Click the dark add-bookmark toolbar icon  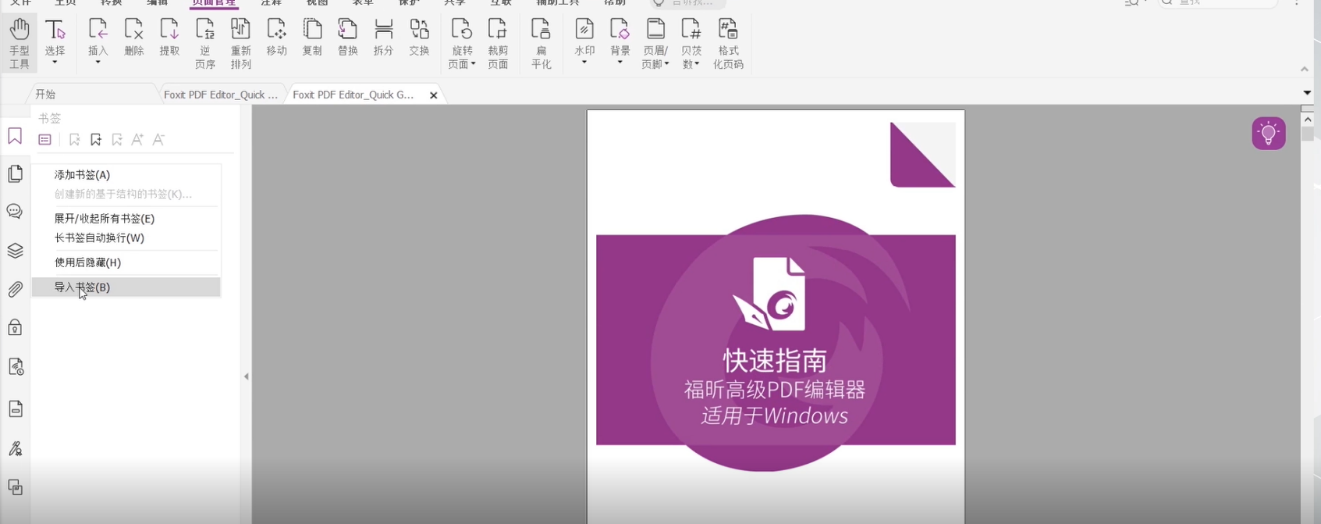96,140
